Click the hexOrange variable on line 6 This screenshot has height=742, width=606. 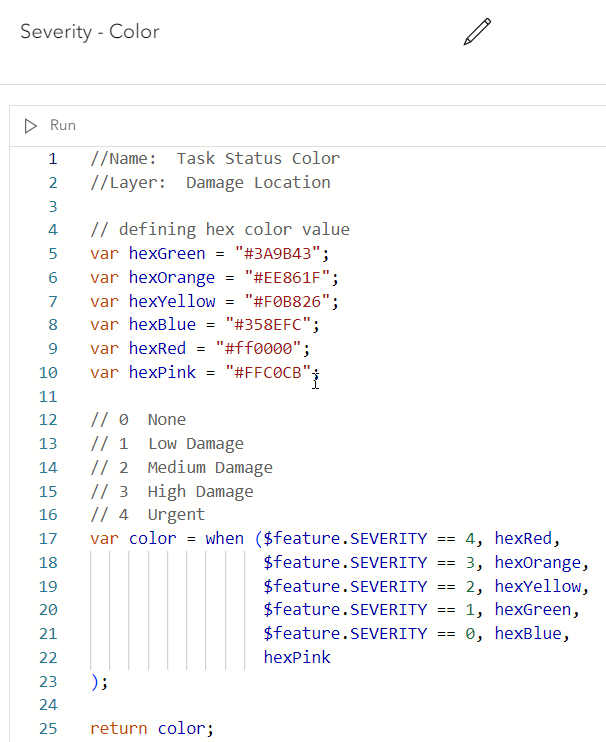pos(172,277)
